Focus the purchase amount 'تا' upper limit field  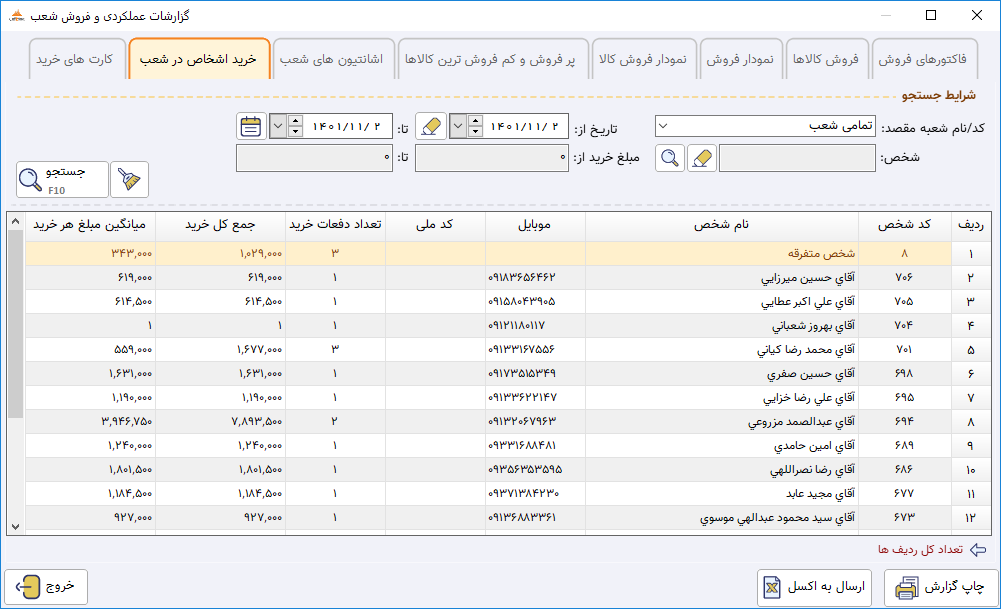pos(314,158)
